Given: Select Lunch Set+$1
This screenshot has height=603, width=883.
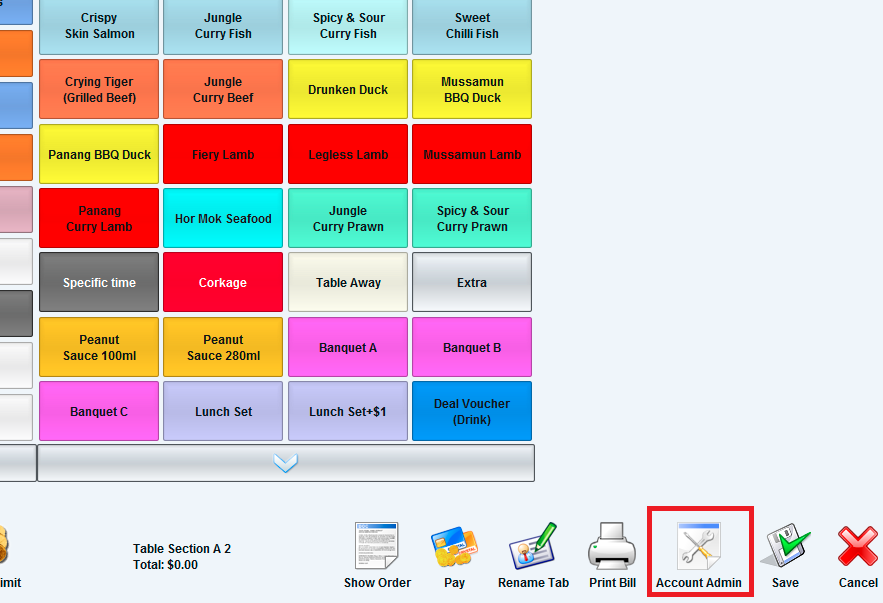Looking at the screenshot, I should (348, 411).
